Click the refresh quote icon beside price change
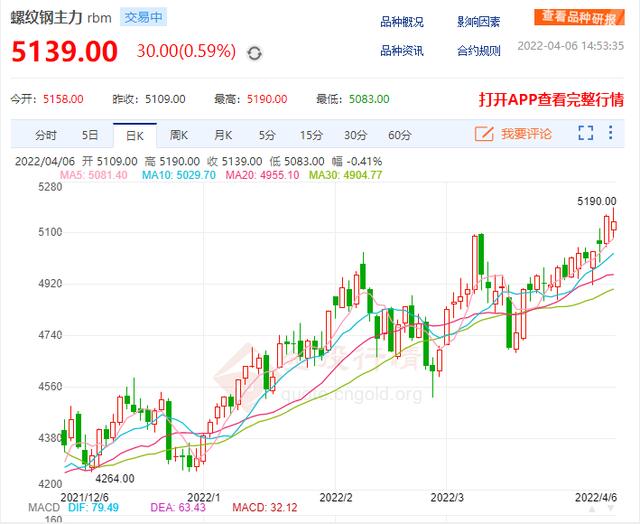This screenshot has width=640, height=524. (255, 52)
